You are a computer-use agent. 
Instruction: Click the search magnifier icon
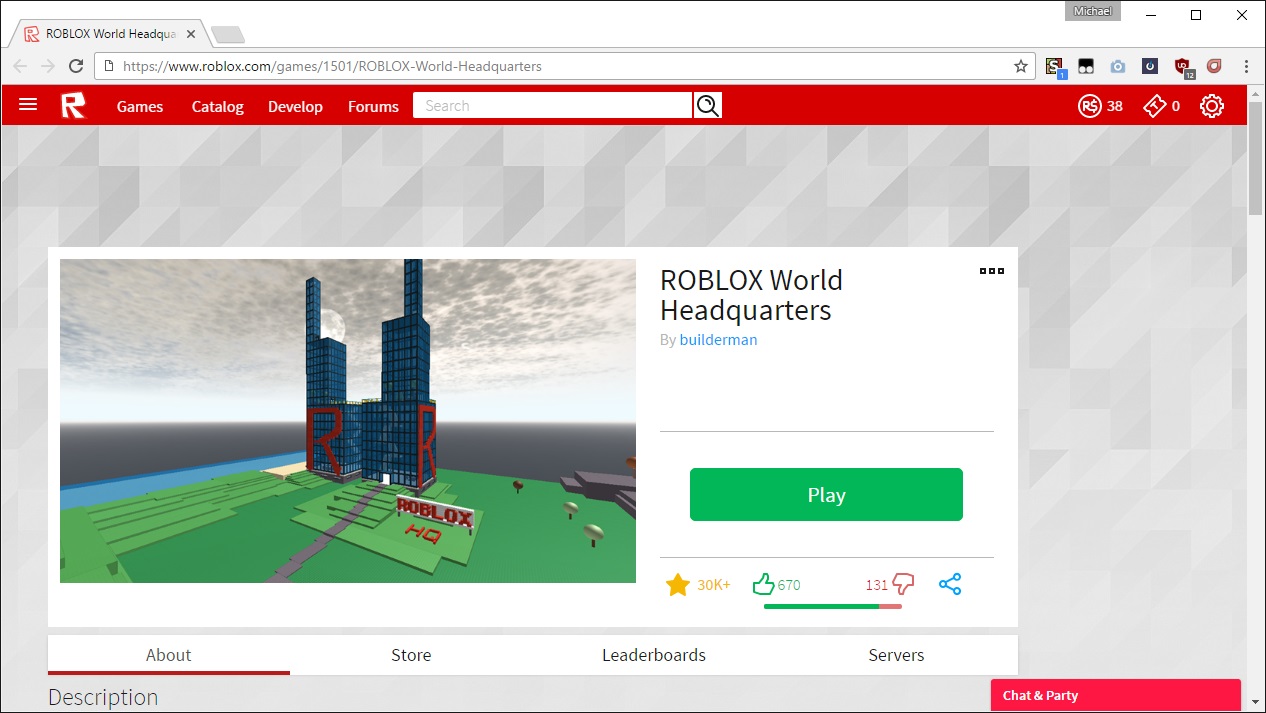tap(707, 104)
